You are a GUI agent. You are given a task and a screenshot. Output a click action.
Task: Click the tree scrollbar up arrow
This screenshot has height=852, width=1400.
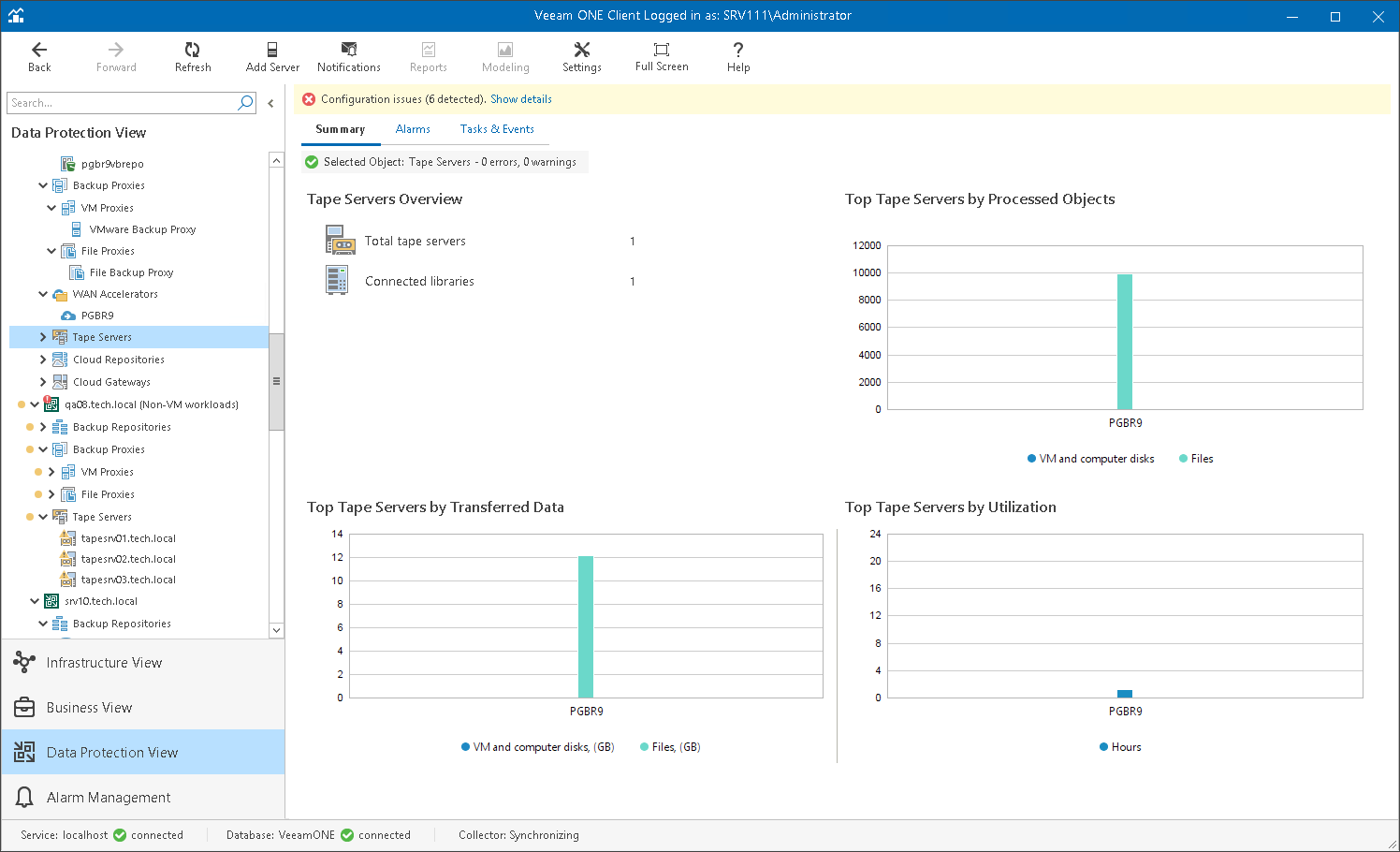(276, 160)
